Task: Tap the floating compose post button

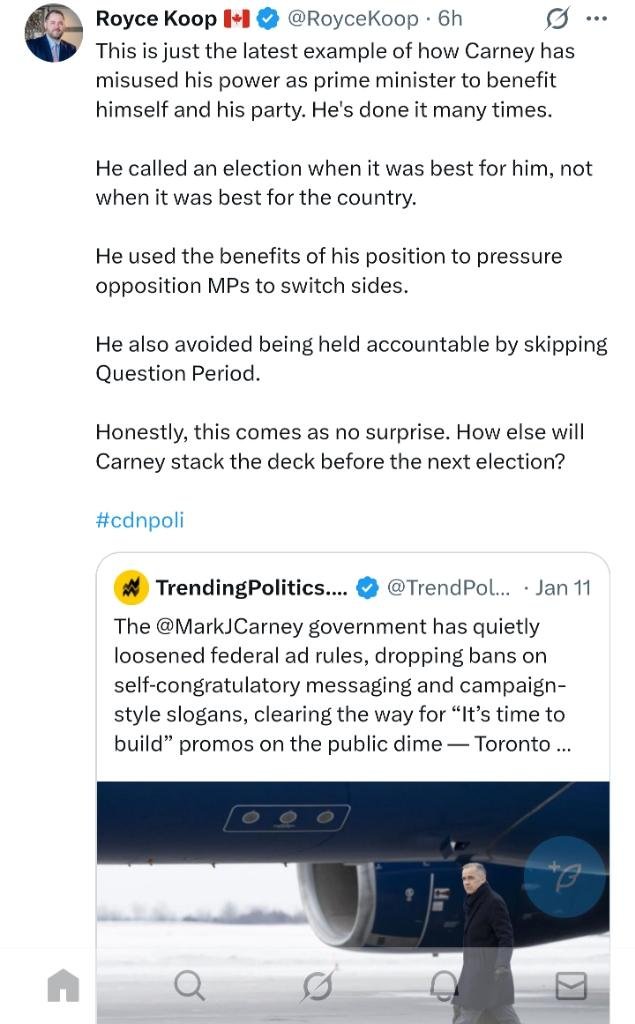Action: coord(564,876)
